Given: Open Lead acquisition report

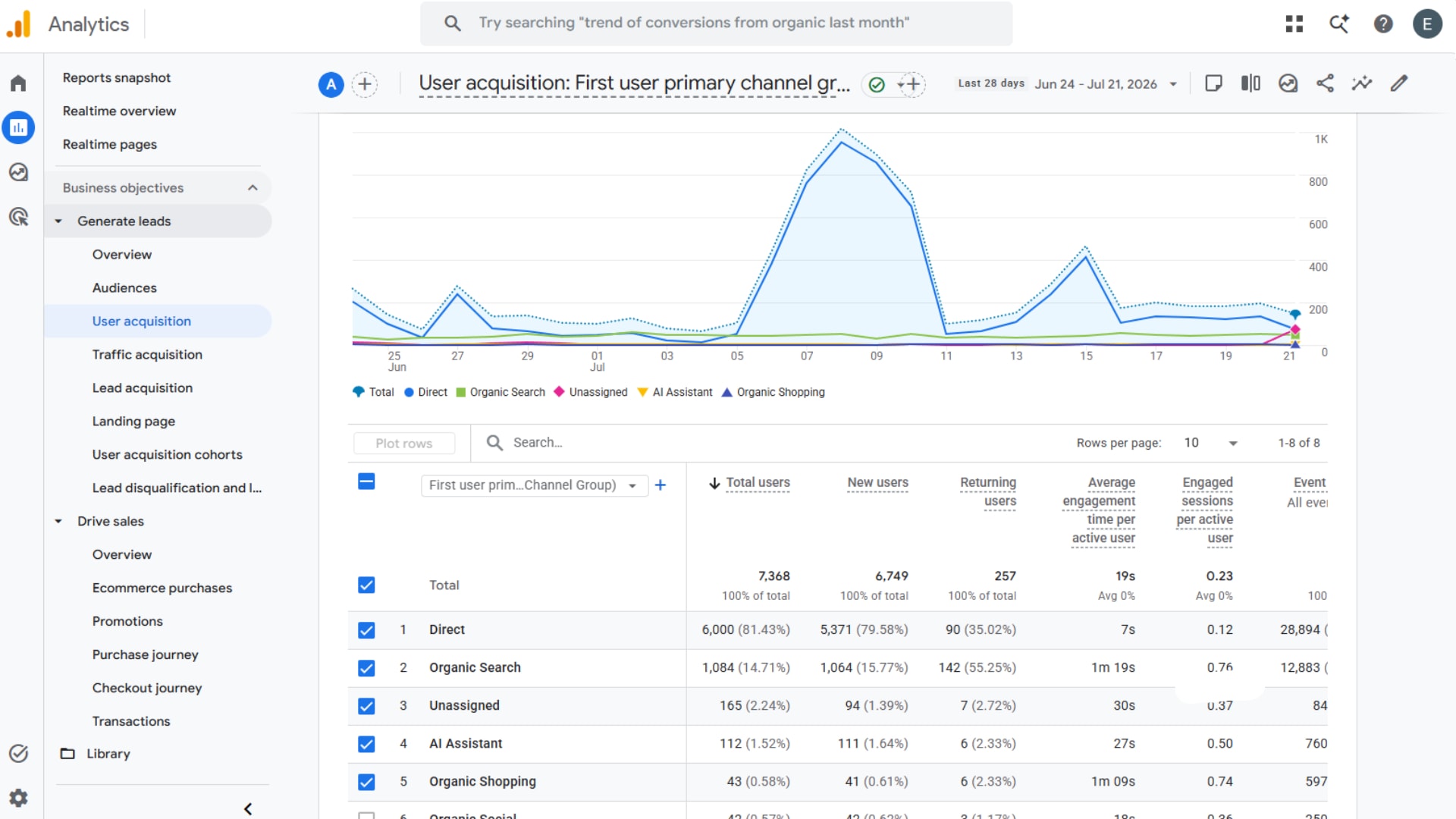Looking at the screenshot, I should tap(143, 388).
